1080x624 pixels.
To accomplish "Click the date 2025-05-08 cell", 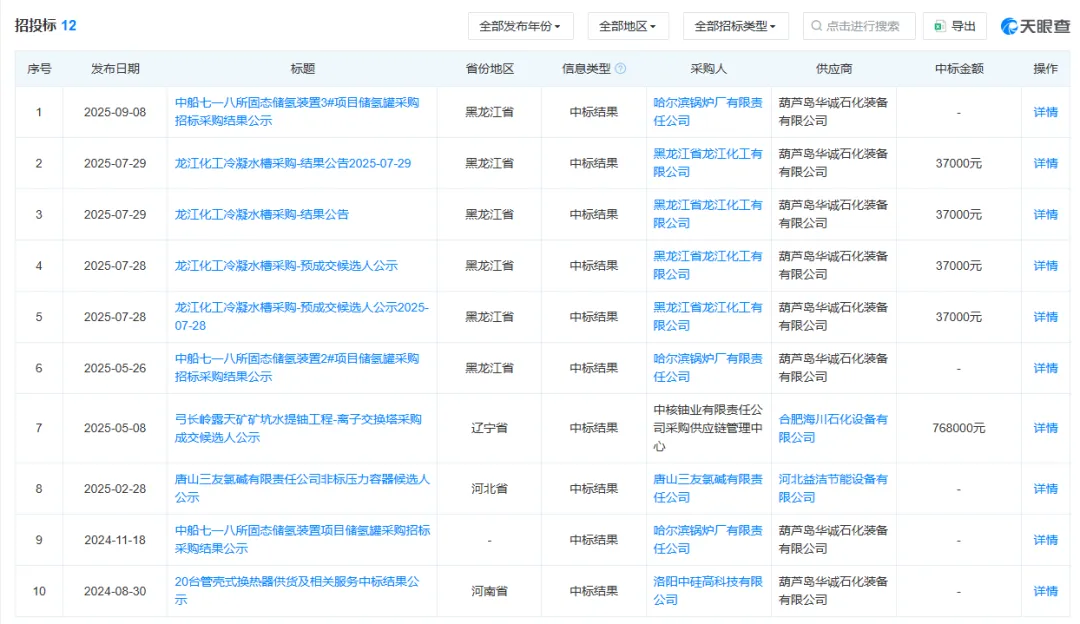I will pos(115,428).
